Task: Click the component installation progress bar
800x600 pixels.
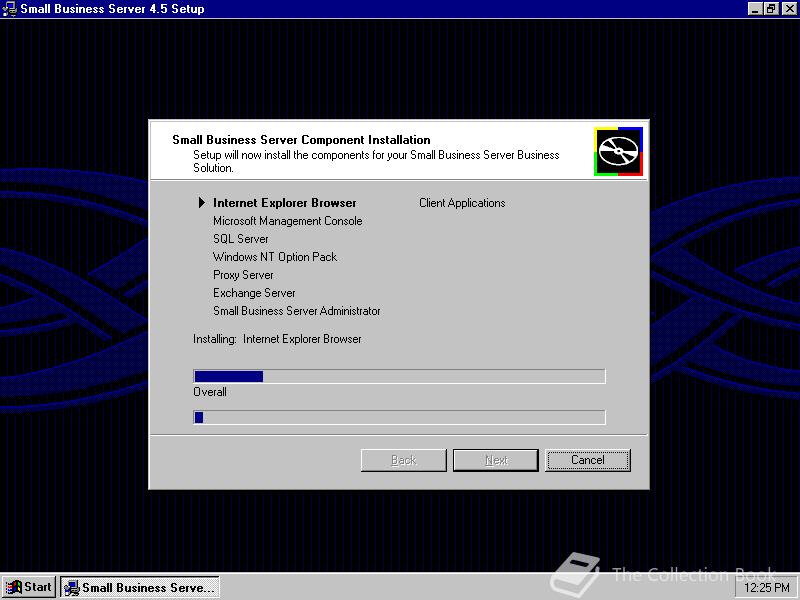Action: (x=399, y=376)
